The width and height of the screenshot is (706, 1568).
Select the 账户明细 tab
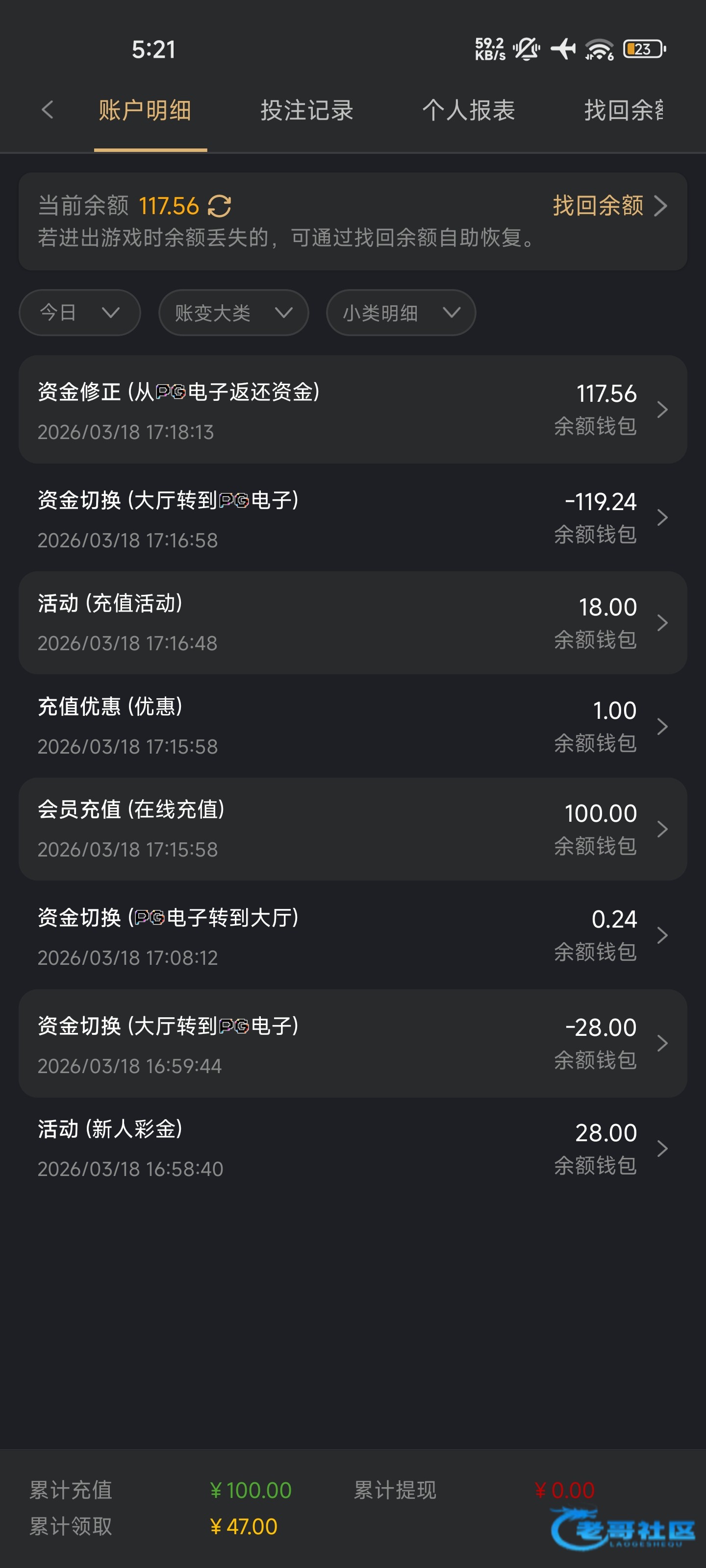(145, 111)
